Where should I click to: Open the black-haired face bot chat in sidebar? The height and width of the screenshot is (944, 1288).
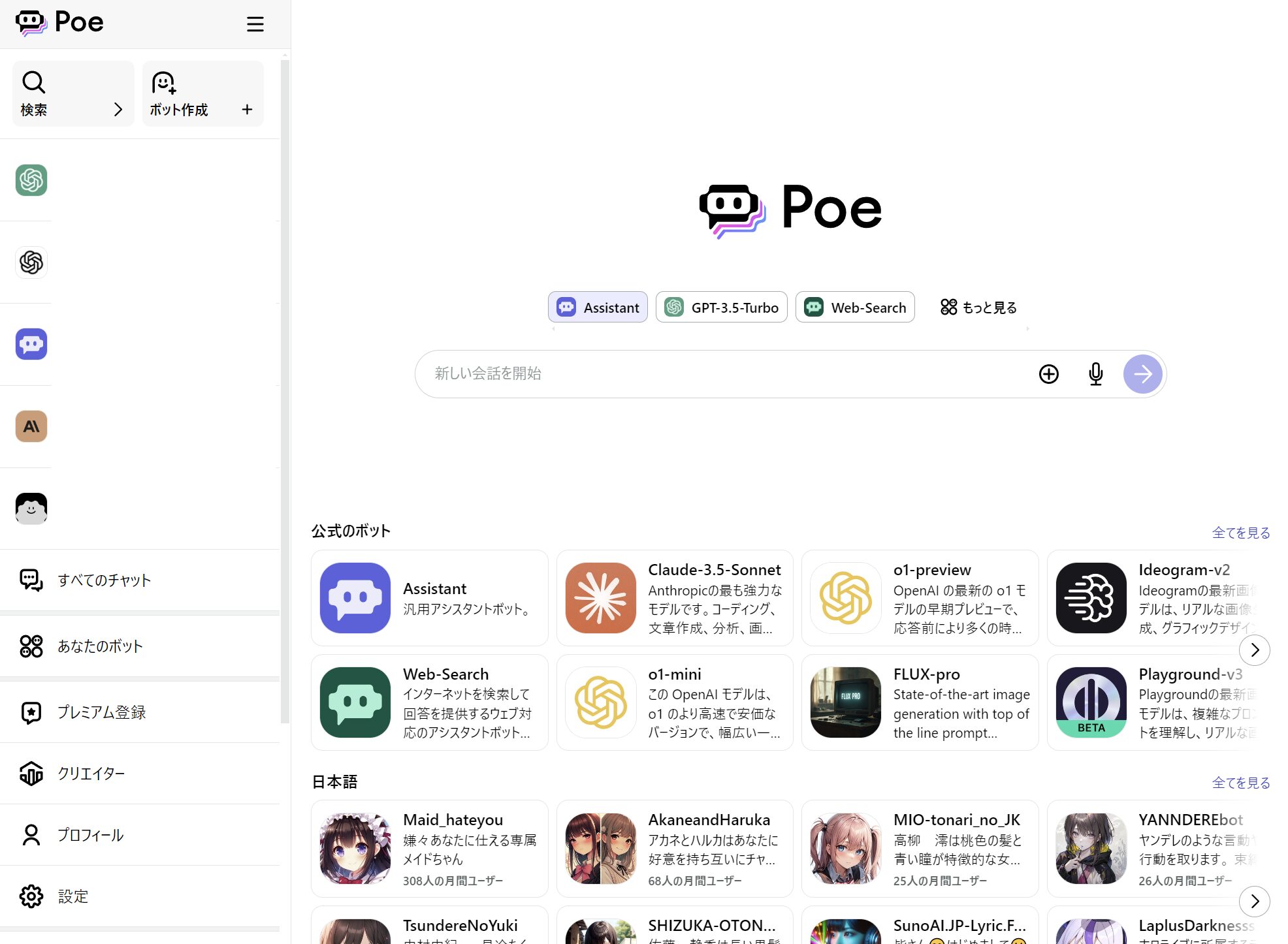pyautogui.click(x=31, y=509)
